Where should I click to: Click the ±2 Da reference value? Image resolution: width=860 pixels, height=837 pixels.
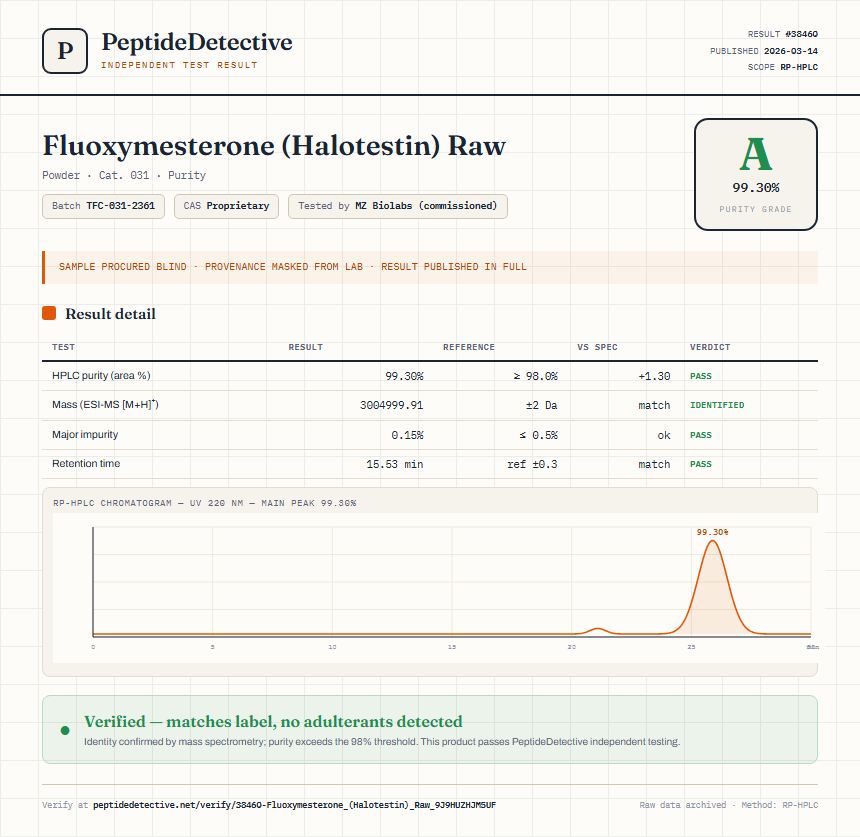point(541,405)
